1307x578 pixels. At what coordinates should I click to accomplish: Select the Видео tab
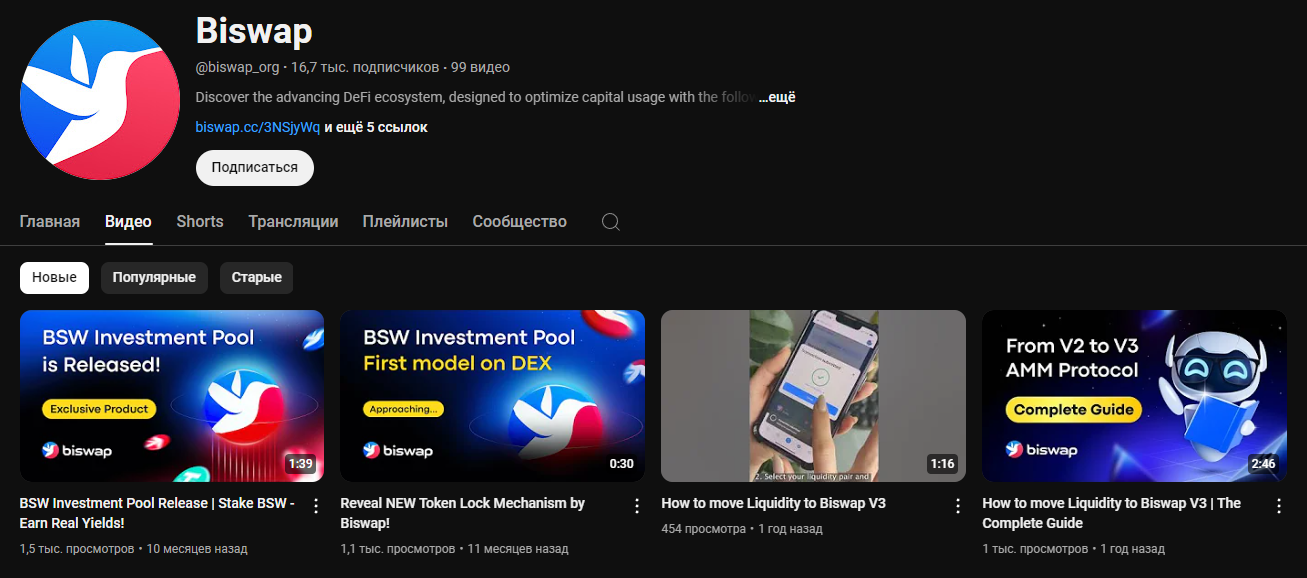pos(128,222)
